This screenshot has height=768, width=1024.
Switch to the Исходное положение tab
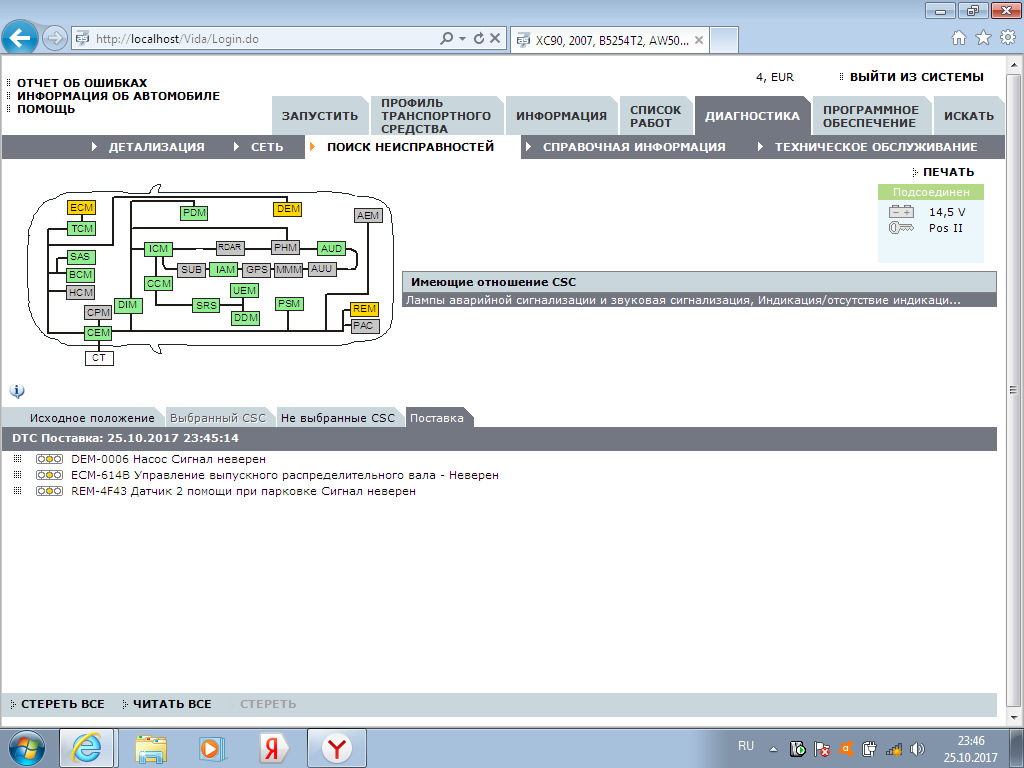(92, 418)
